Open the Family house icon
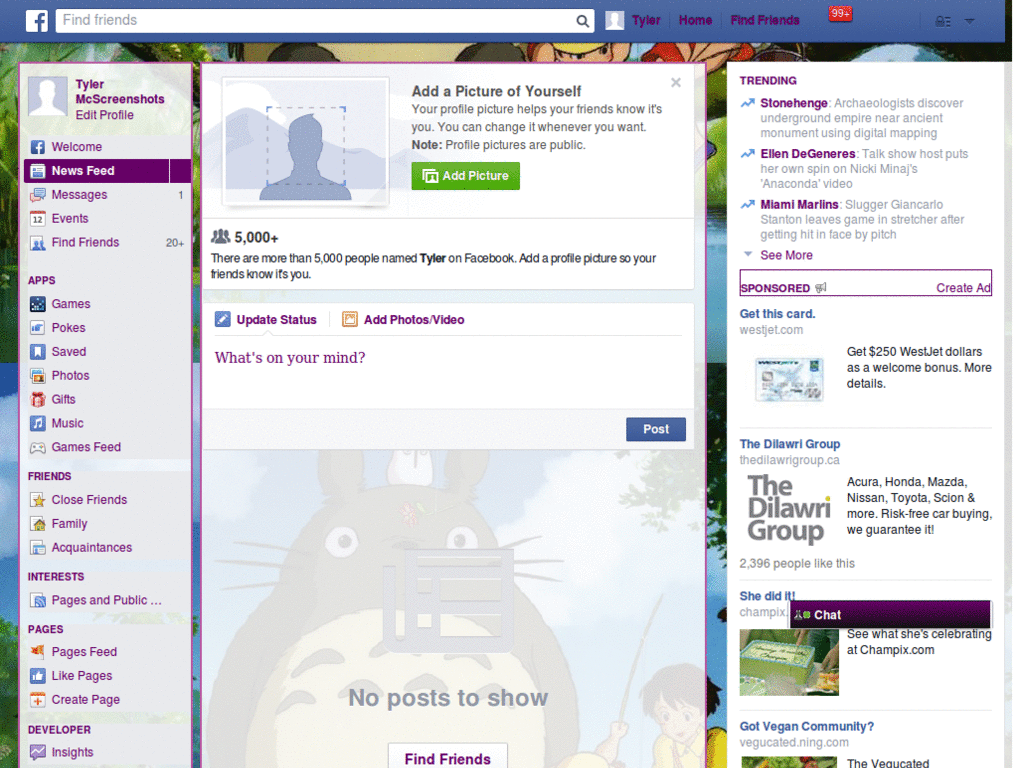The height and width of the screenshot is (768, 1024). coord(38,524)
